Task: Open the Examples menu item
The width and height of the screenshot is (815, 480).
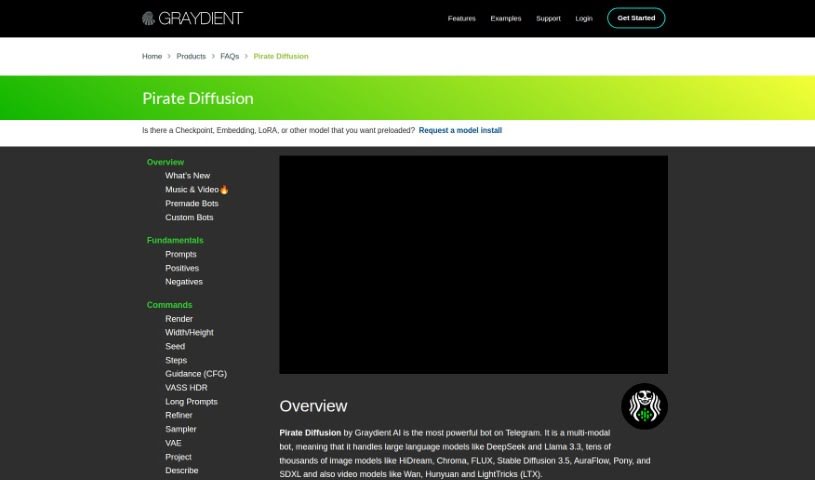Action: coord(506,18)
